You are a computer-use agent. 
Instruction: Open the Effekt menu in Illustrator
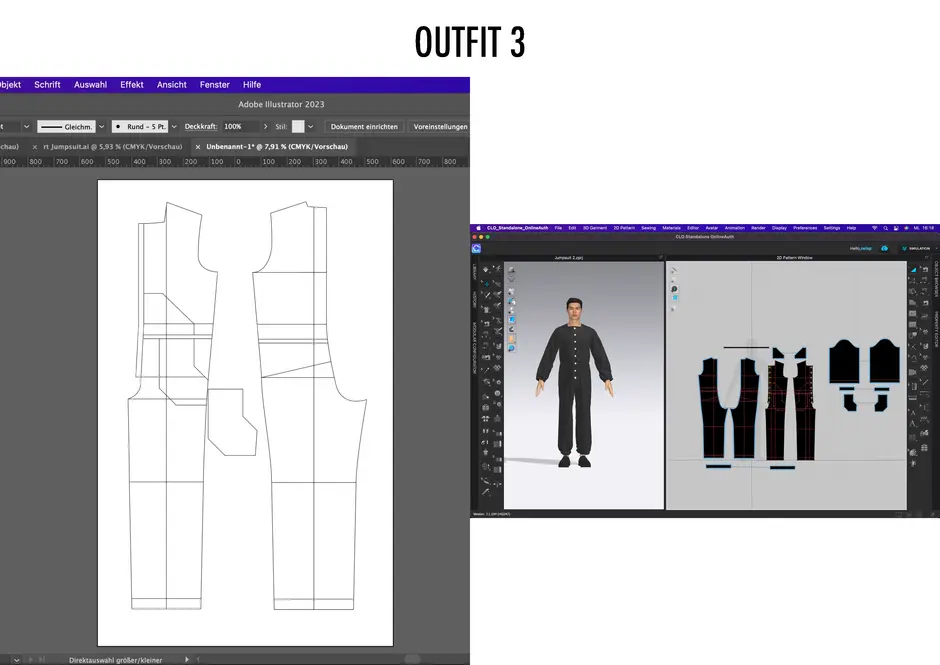coord(132,85)
